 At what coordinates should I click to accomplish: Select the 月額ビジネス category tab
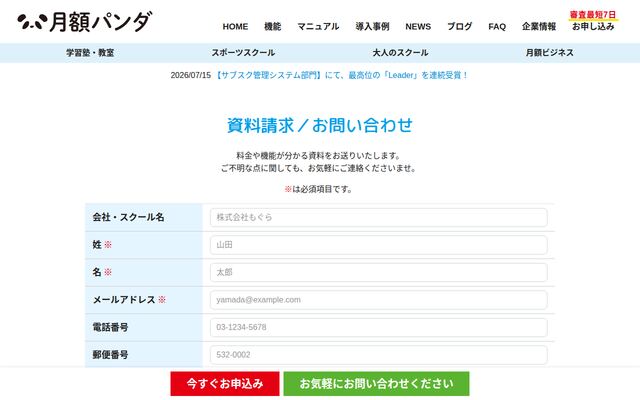549,53
